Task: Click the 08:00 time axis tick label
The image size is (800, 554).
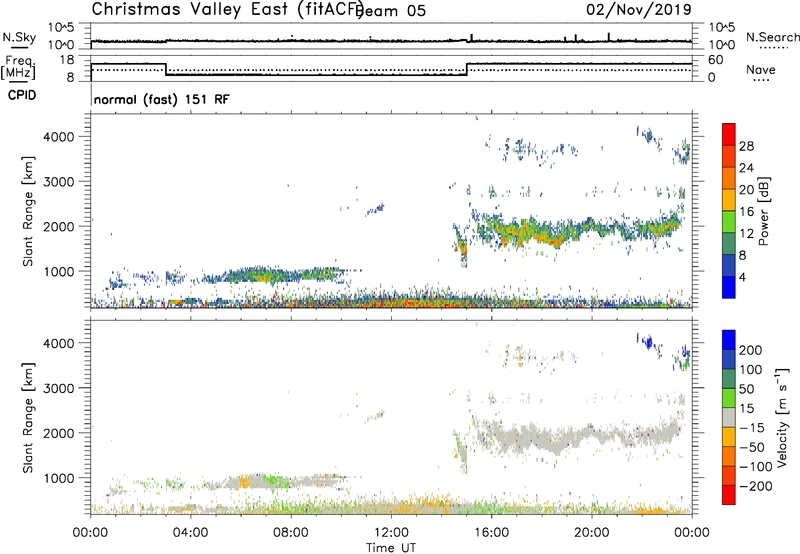Action: pos(291,533)
